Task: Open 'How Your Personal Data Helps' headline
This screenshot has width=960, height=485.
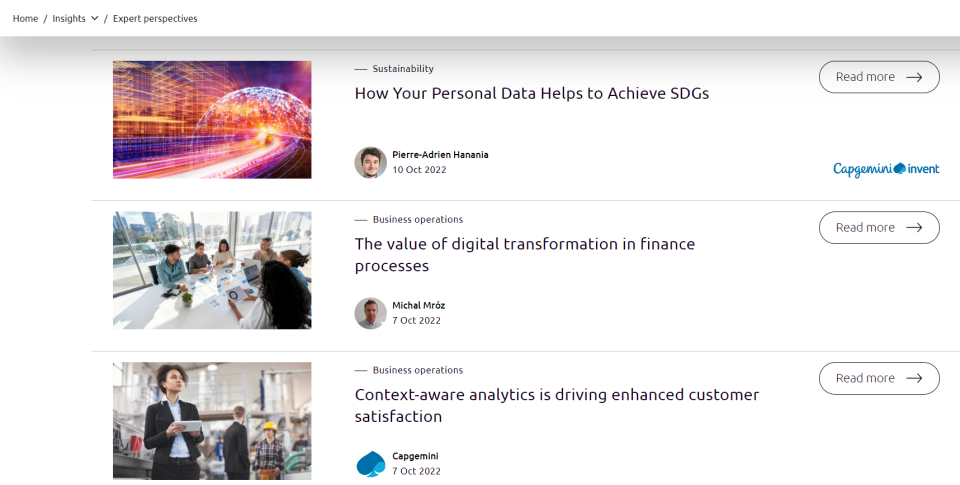Action: coord(532,93)
